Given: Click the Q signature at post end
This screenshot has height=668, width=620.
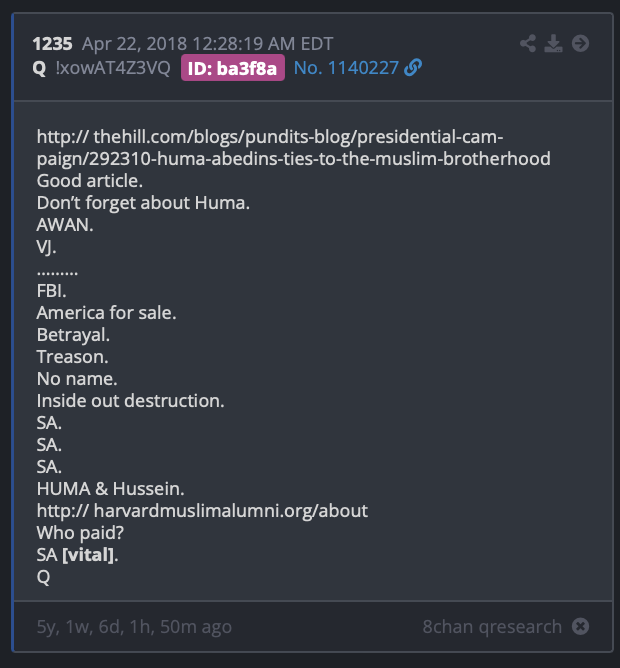Looking at the screenshot, I should tap(43, 577).
